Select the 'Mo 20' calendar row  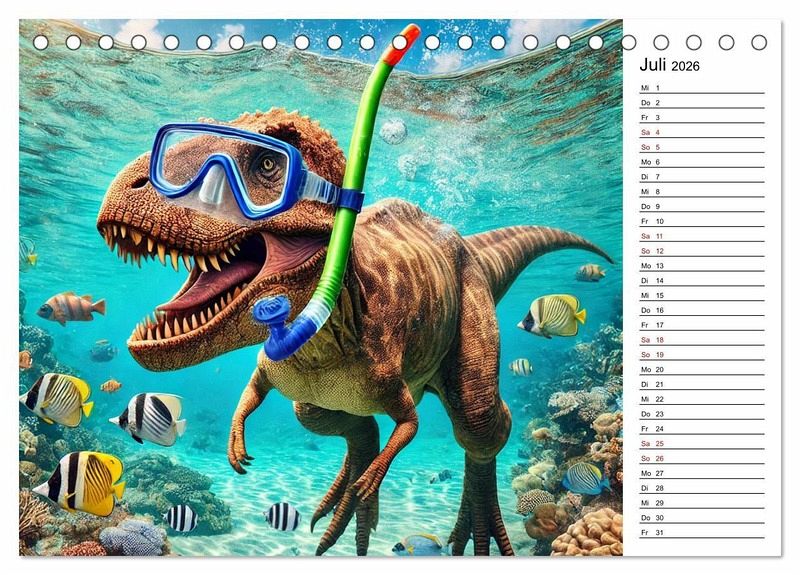click(x=702, y=369)
